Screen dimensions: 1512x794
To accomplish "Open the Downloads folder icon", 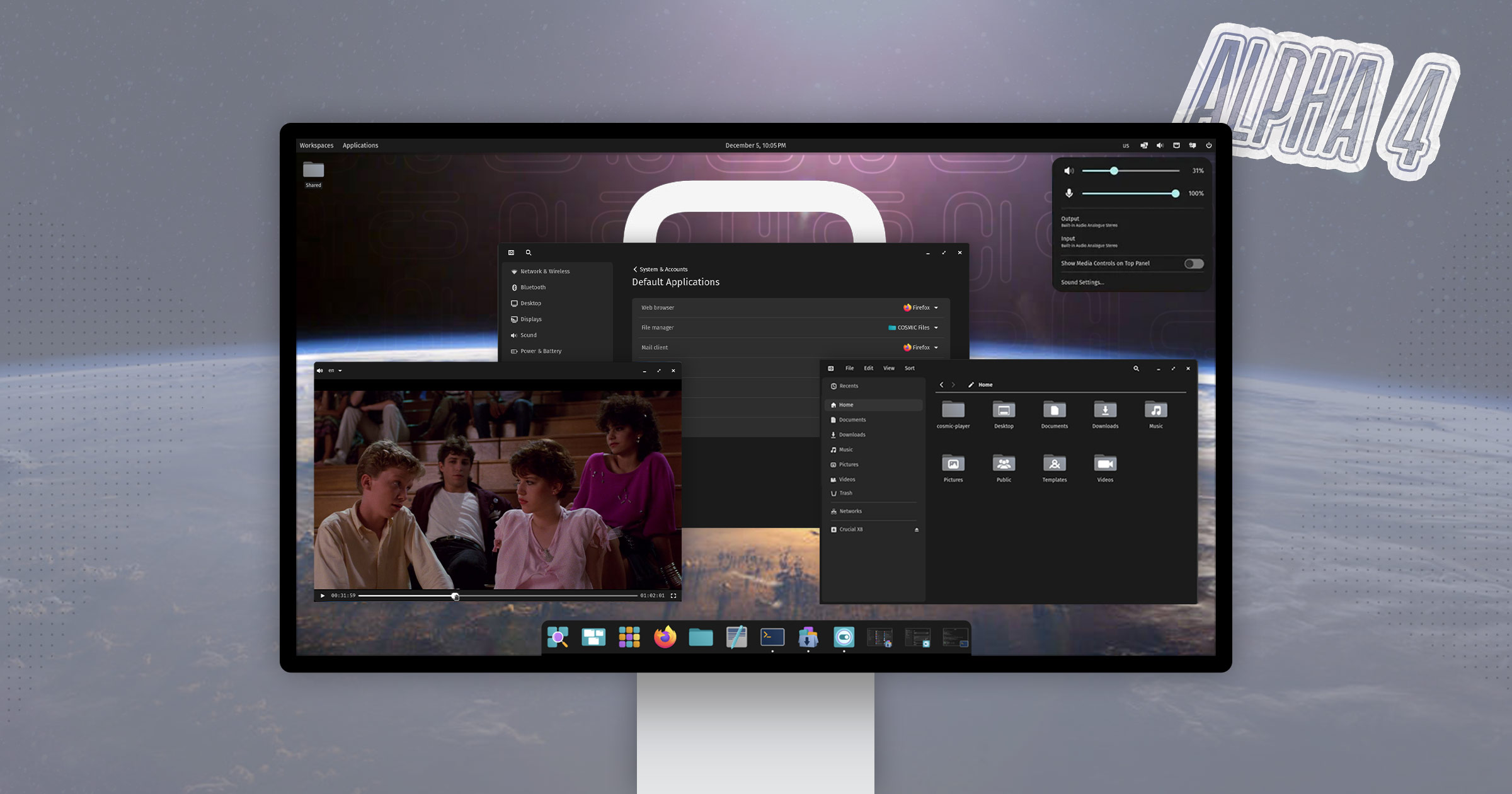I will 1105,411.
